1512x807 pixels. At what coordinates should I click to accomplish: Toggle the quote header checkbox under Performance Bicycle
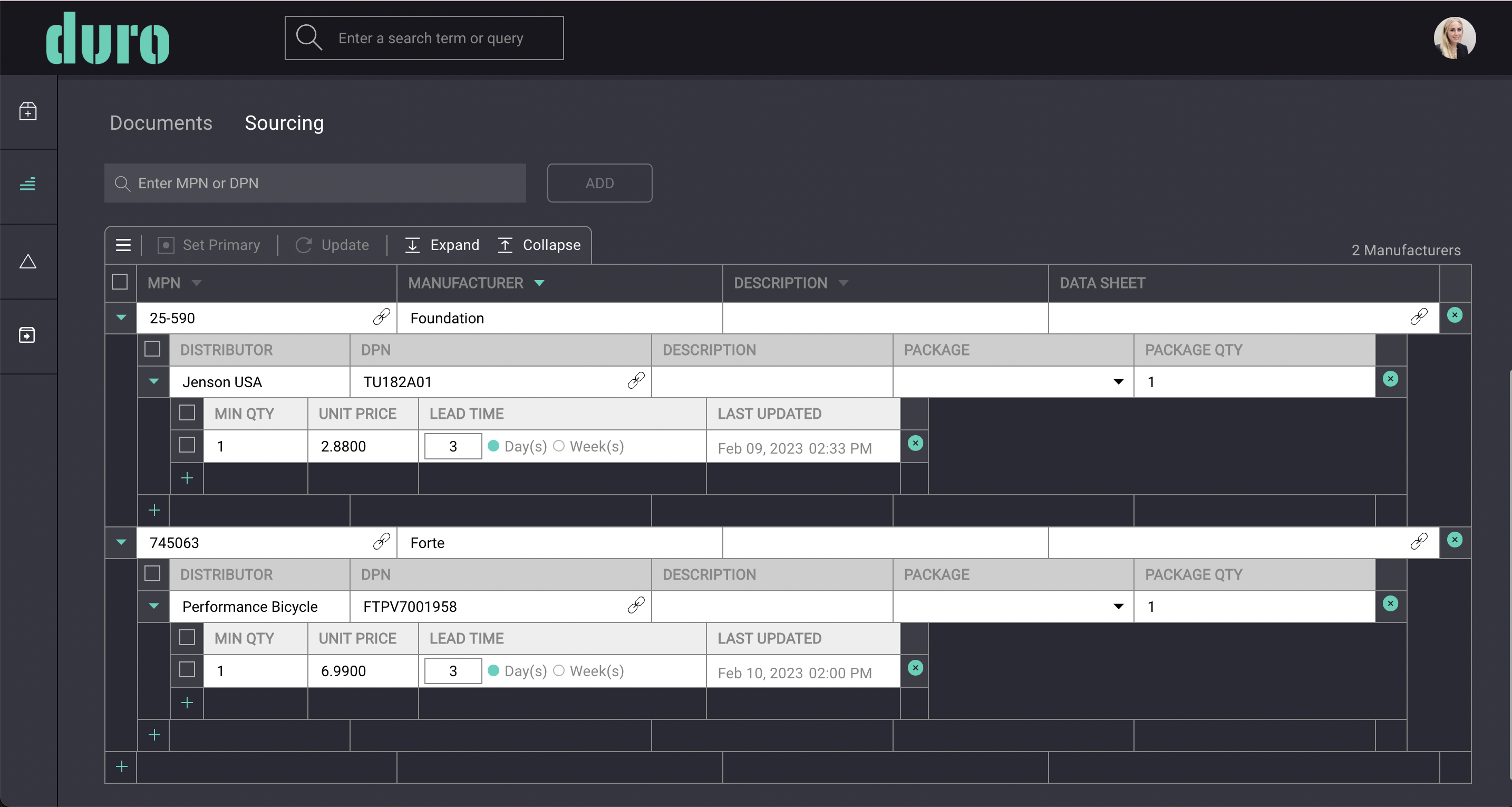click(x=187, y=637)
